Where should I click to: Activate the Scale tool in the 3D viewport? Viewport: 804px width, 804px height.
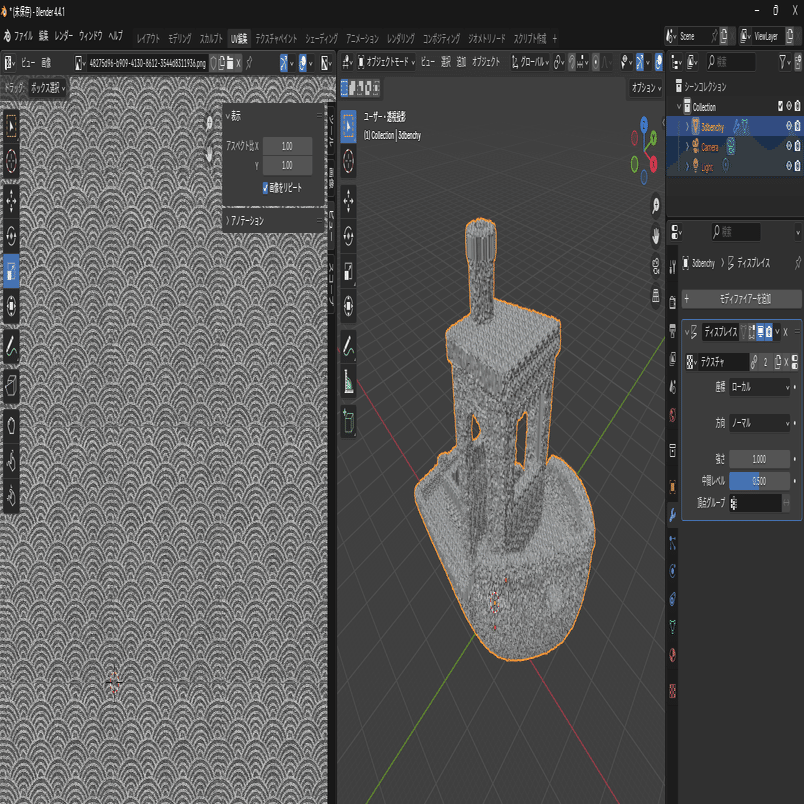click(x=348, y=271)
